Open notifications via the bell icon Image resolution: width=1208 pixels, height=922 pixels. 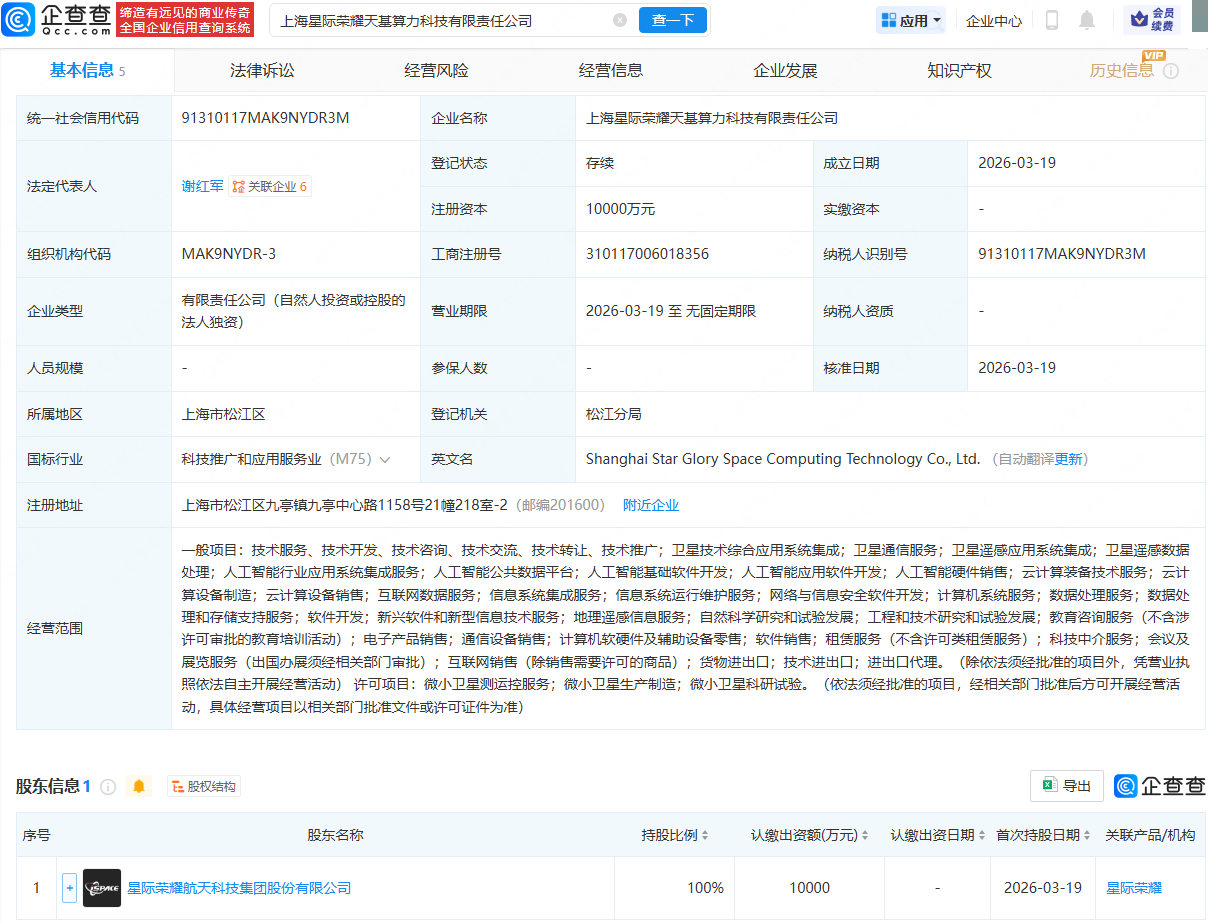click(x=1086, y=19)
